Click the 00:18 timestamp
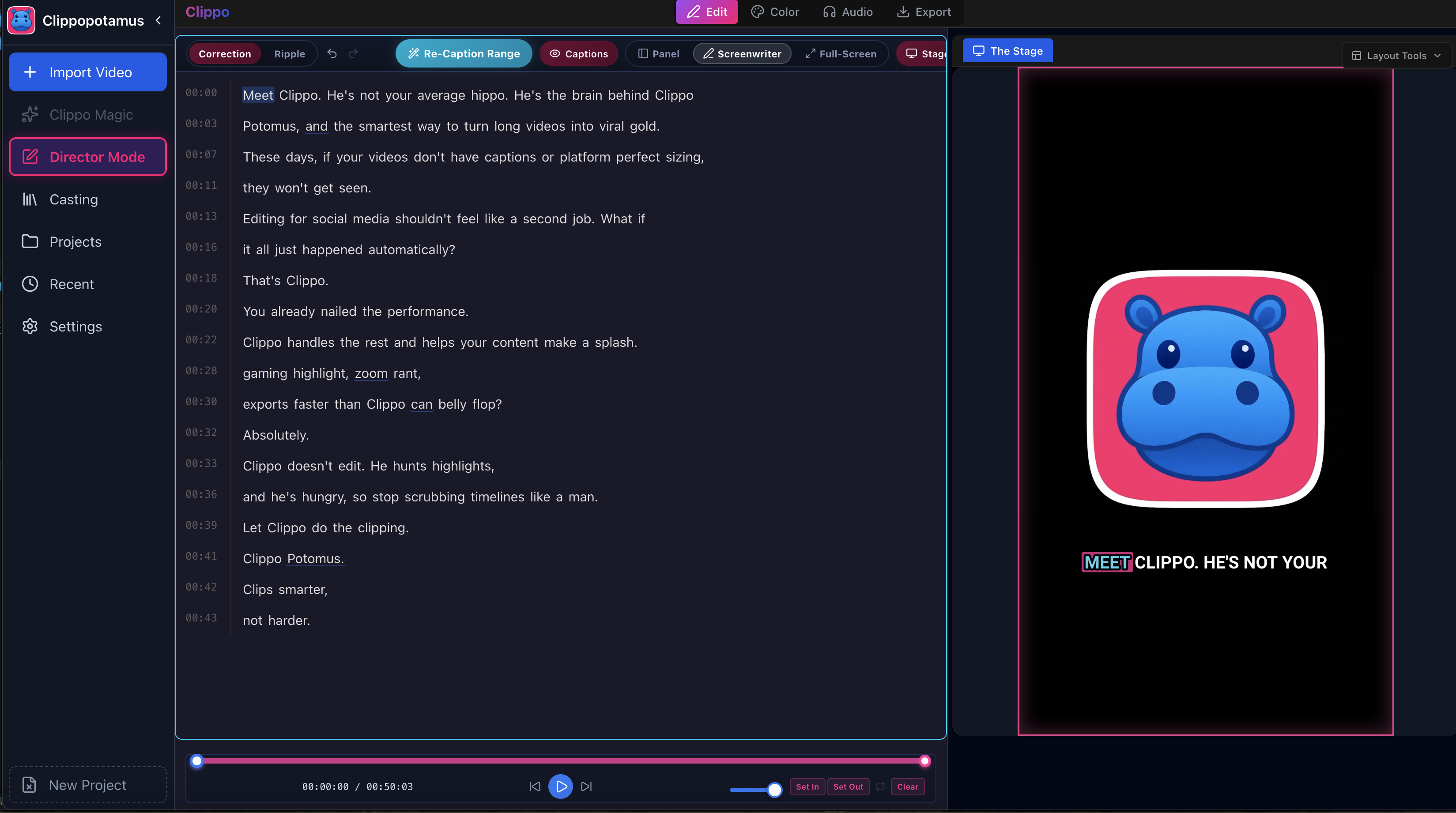Screen dimensions: 1456x813 pyautogui.click(x=201, y=278)
